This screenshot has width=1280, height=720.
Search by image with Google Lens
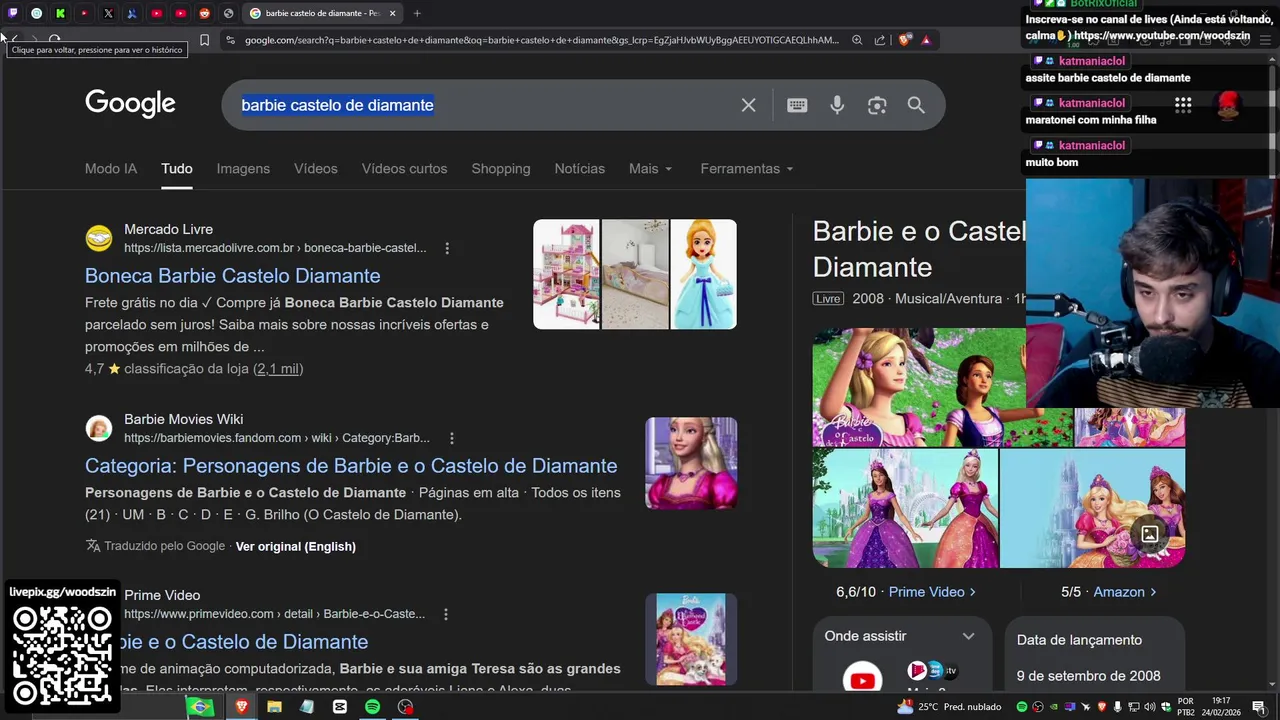pos(877,105)
